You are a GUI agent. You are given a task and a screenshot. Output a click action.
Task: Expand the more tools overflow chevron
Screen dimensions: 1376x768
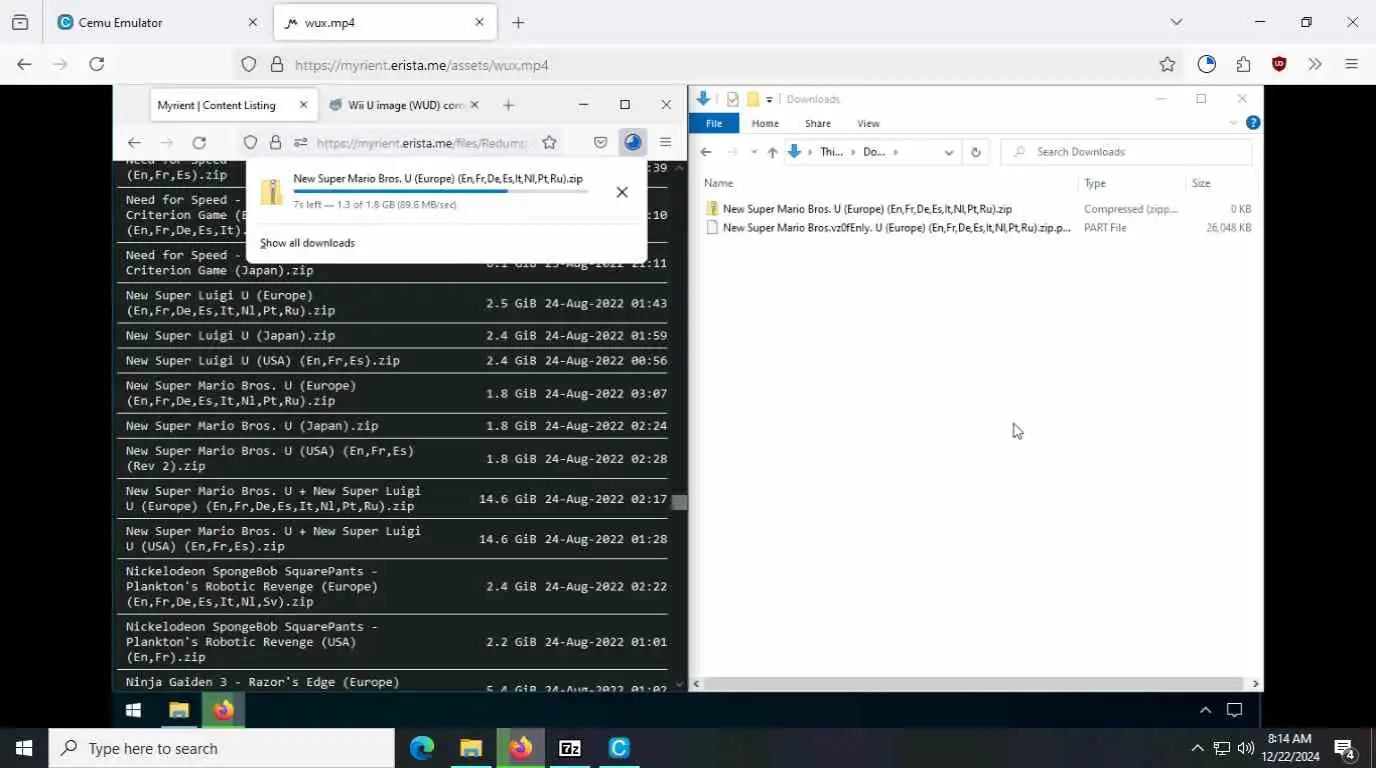[x=1315, y=64]
